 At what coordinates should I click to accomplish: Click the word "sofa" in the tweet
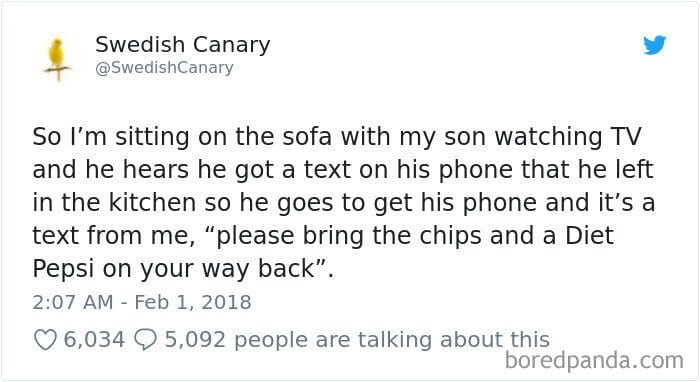tap(307, 137)
